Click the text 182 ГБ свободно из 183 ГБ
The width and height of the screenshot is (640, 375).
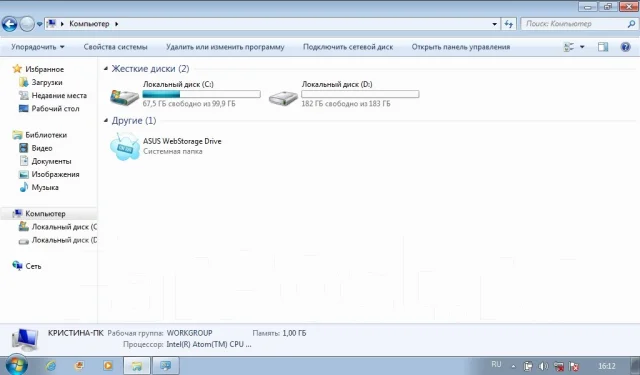click(x=346, y=104)
